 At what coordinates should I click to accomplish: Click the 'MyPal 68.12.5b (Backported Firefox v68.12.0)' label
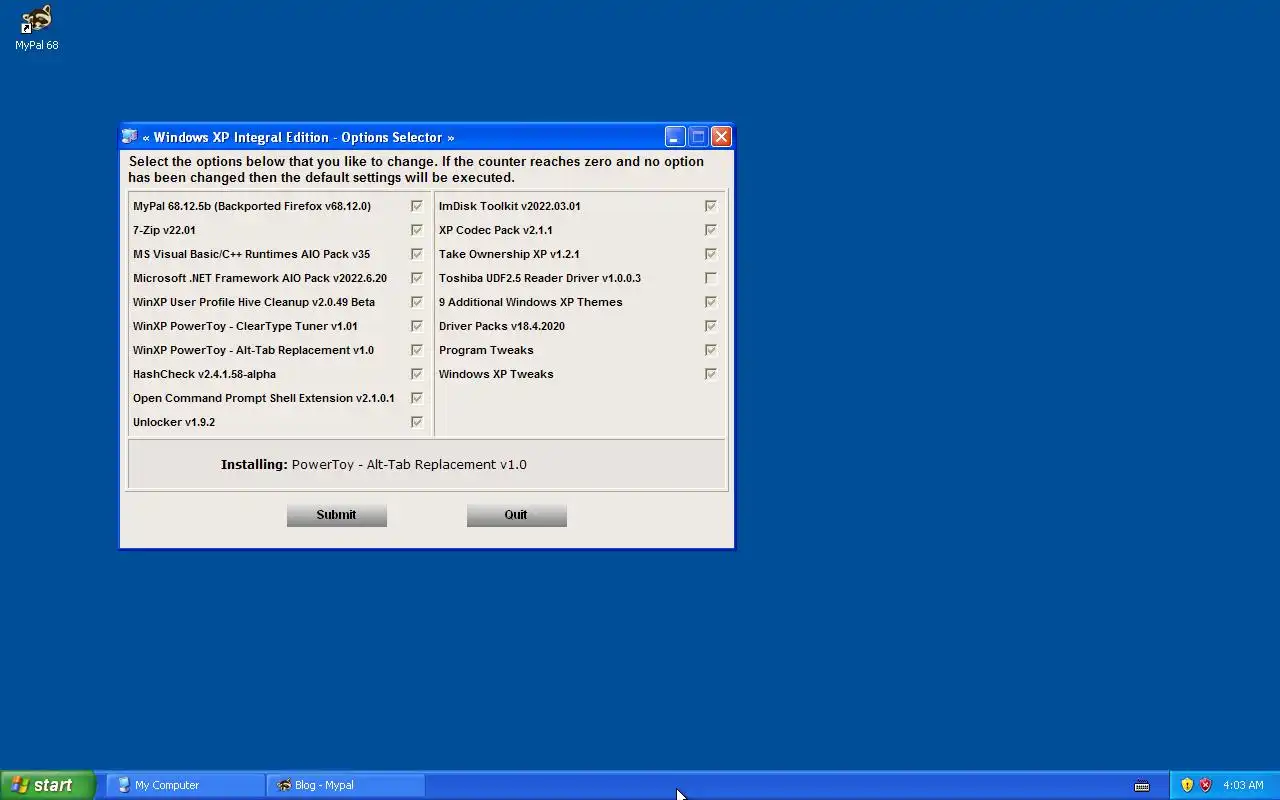[252, 206]
